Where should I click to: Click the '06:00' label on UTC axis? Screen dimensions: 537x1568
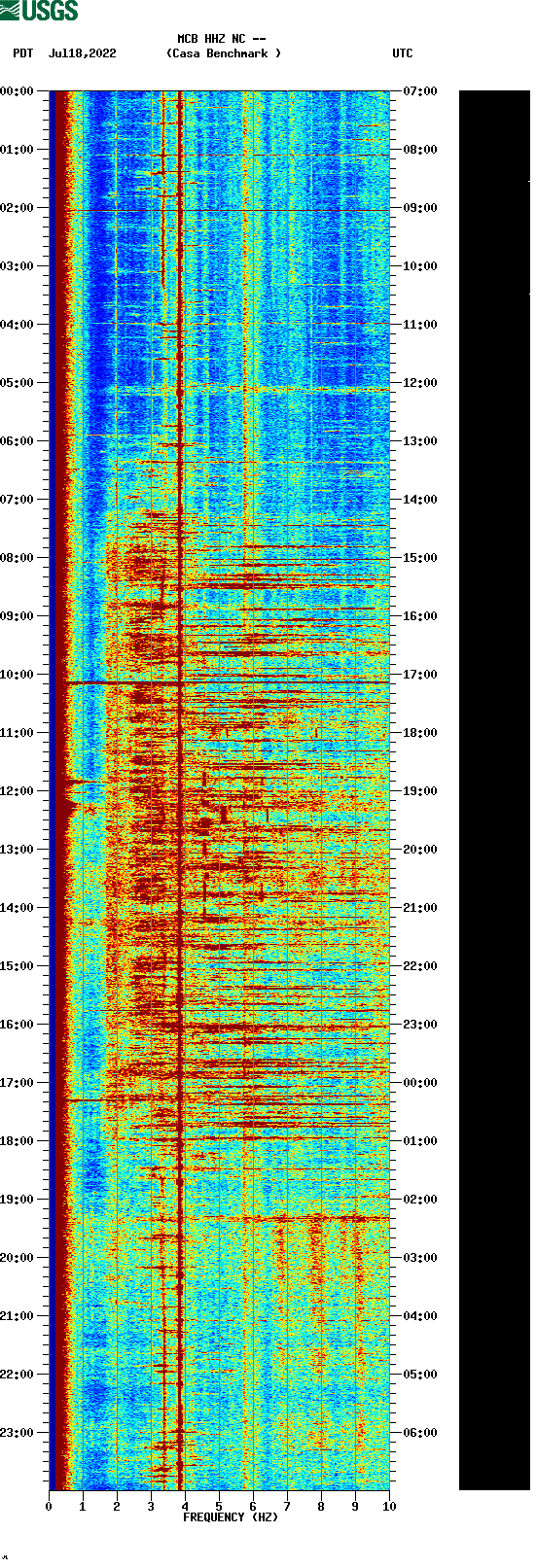point(420,1433)
